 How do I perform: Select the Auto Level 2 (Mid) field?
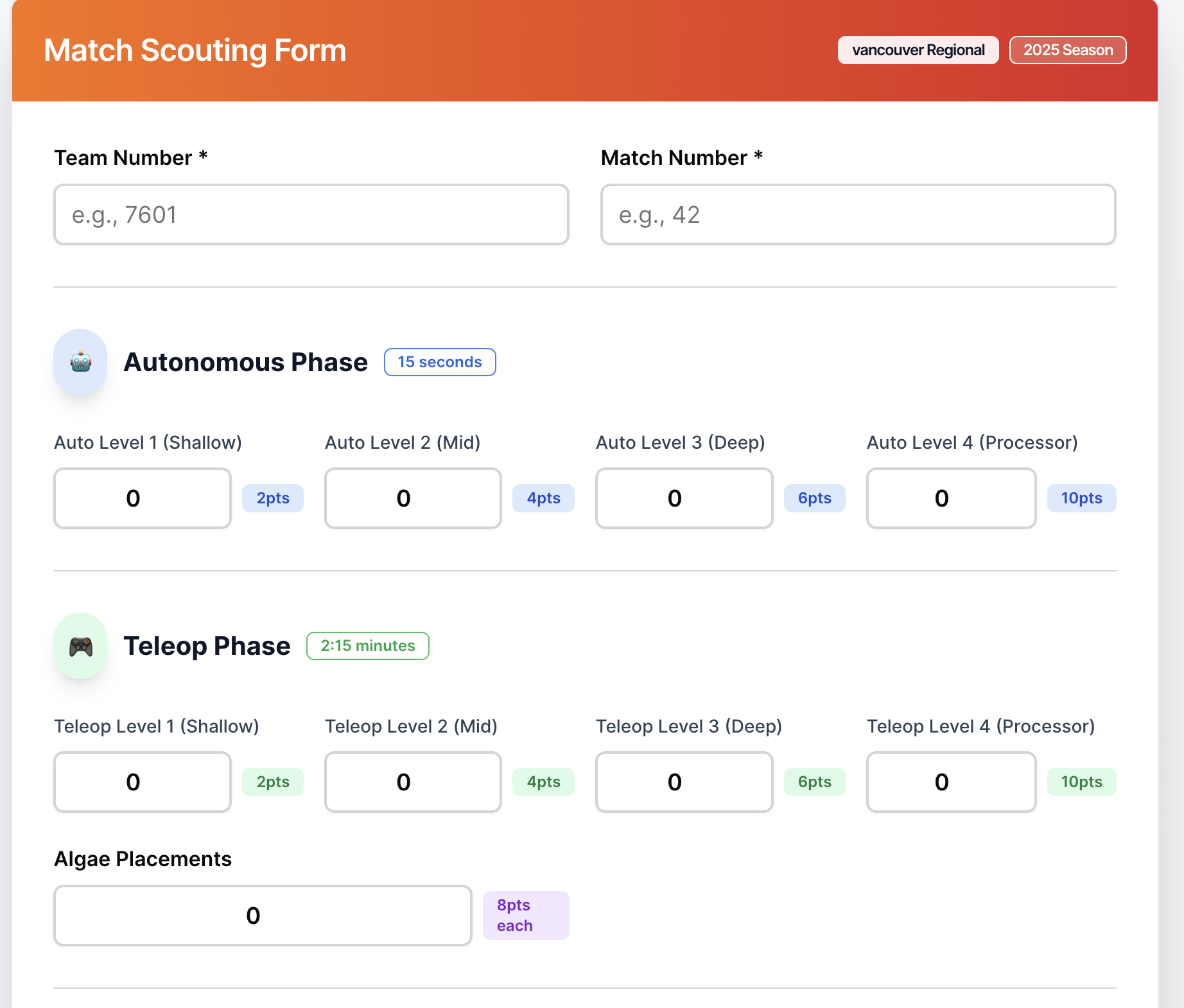click(x=413, y=498)
